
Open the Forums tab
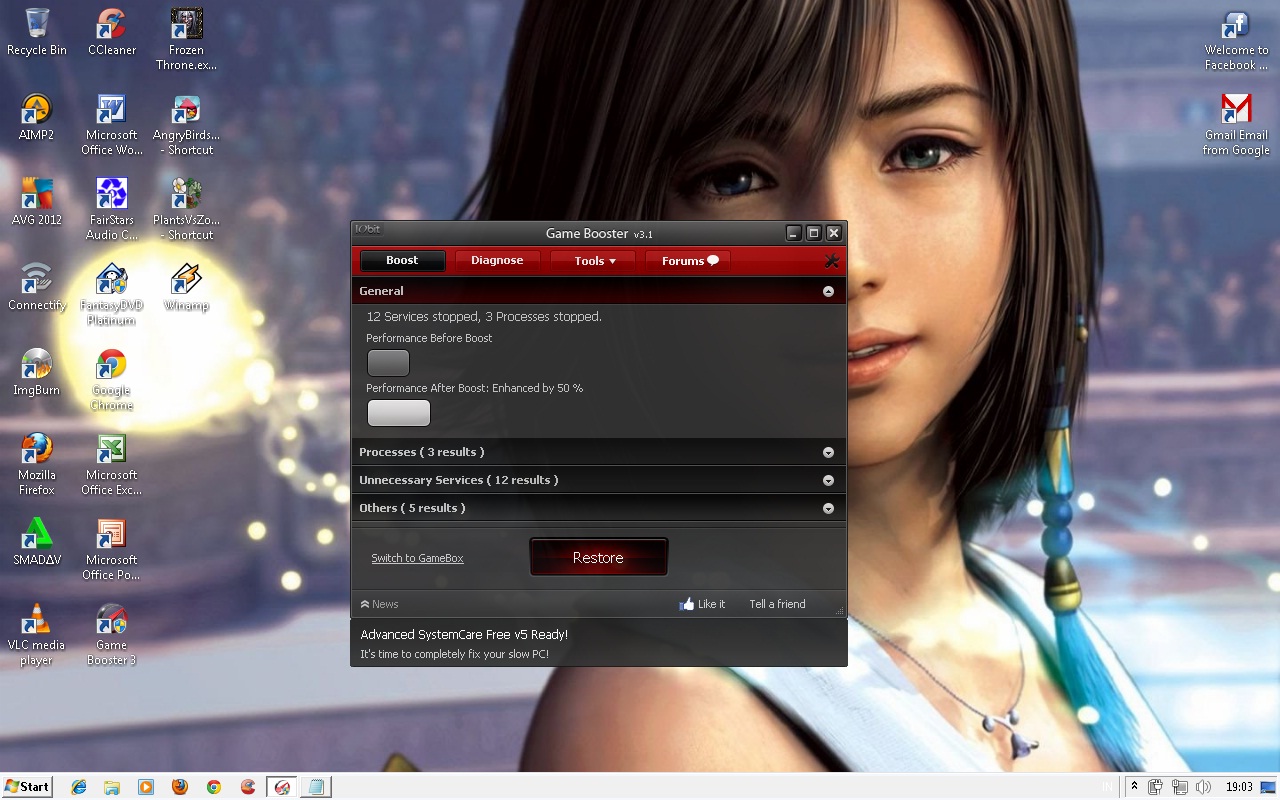(x=689, y=261)
